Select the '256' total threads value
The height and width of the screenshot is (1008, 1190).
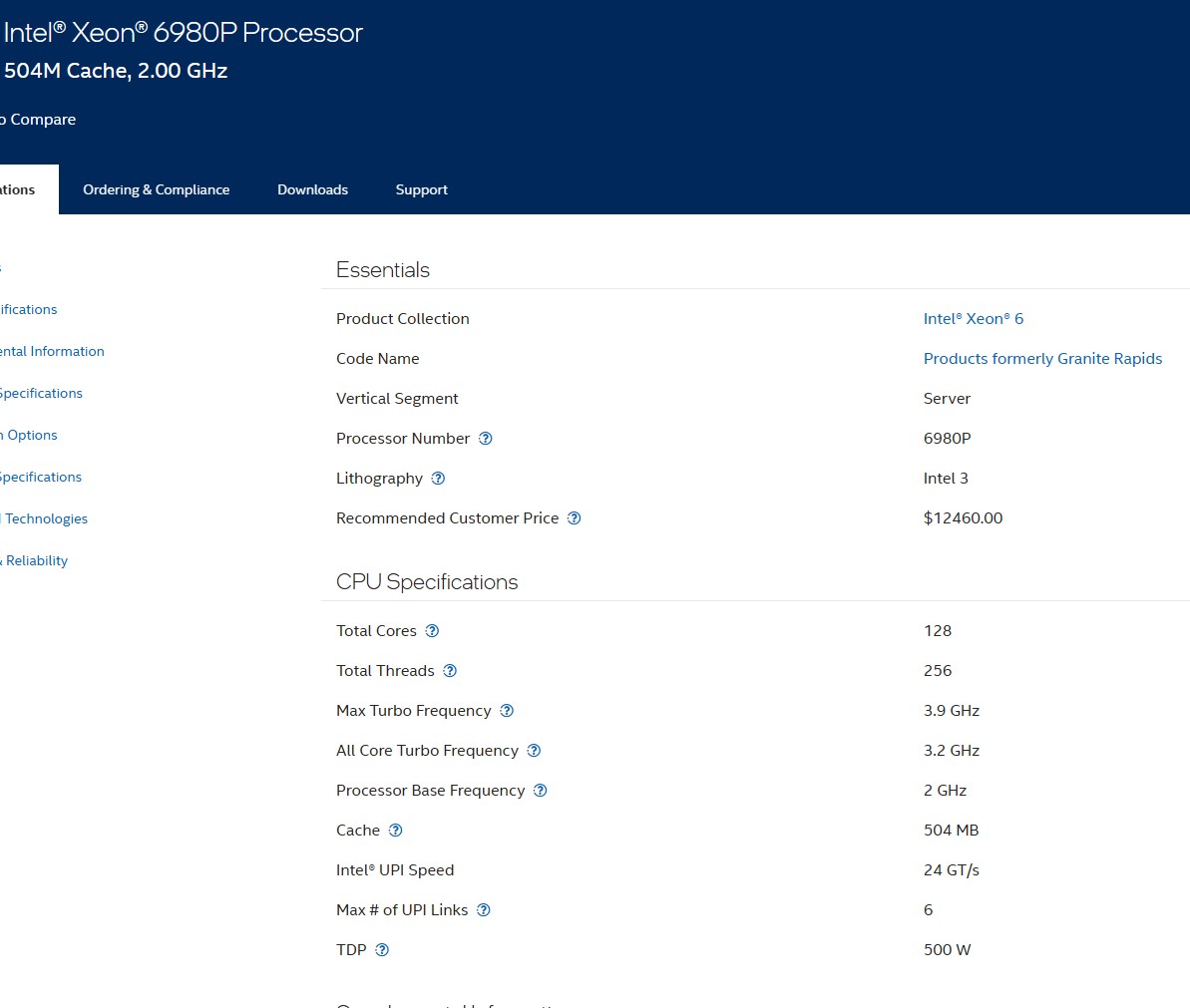938,670
